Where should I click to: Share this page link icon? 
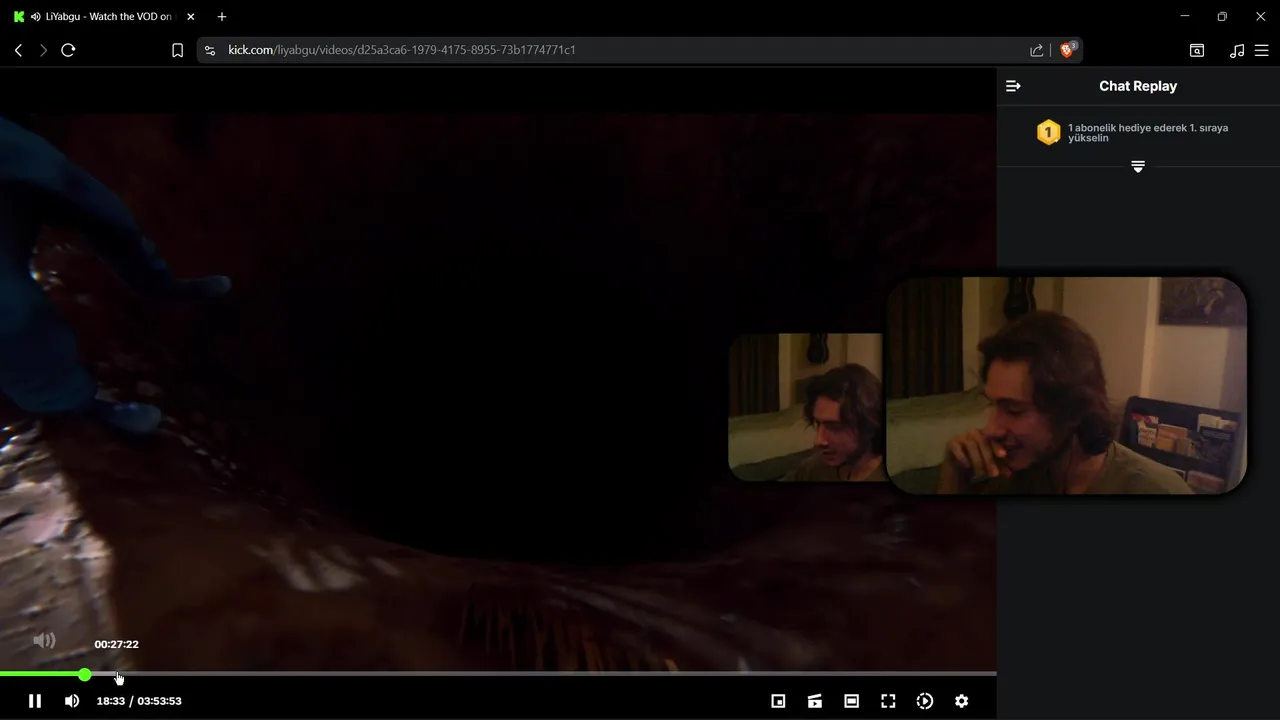click(1037, 50)
